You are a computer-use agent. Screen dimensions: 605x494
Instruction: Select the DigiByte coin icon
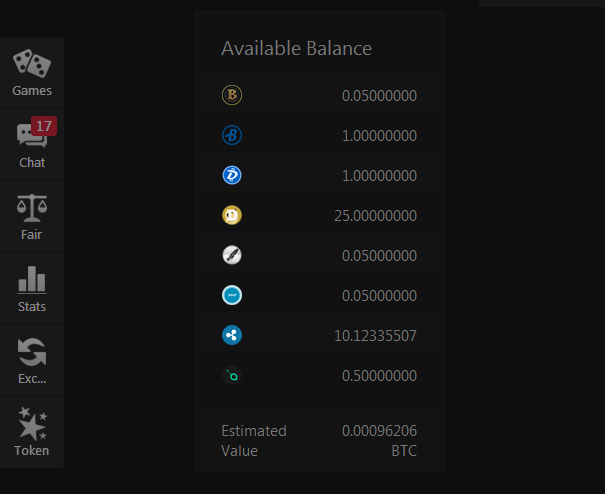pos(232,175)
